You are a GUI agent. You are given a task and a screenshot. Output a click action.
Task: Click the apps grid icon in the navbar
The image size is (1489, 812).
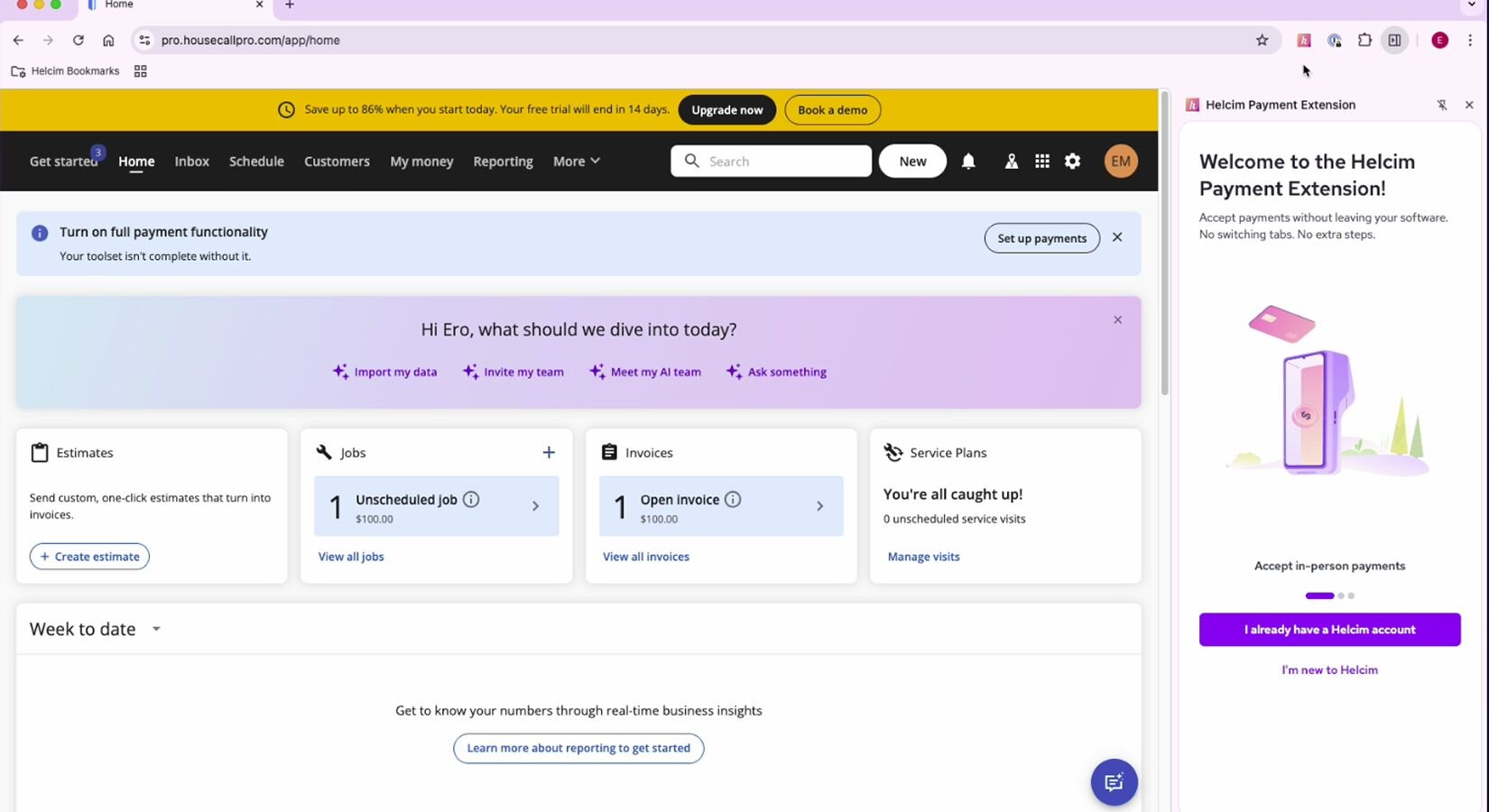click(x=1041, y=161)
